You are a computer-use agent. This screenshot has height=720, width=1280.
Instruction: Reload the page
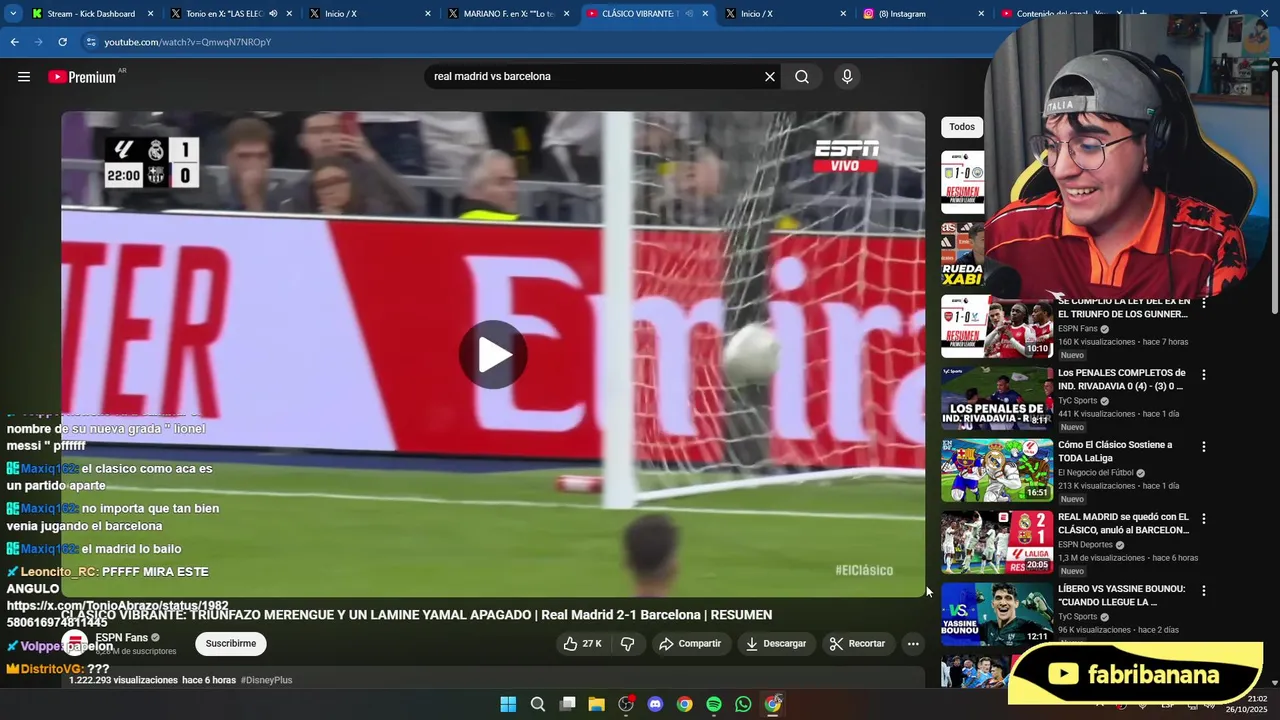62,42
